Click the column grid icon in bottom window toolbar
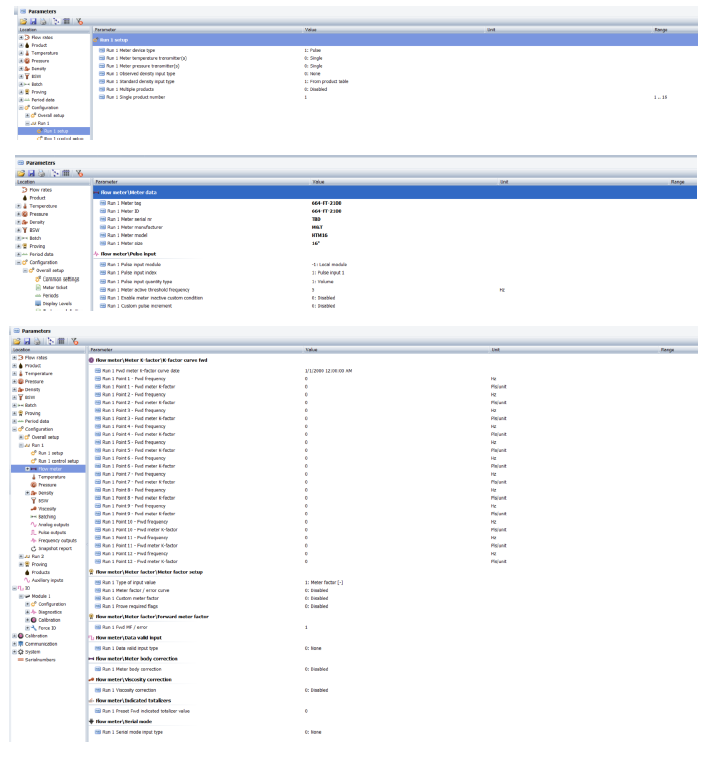The height and width of the screenshot is (757, 715). [61, 341]
